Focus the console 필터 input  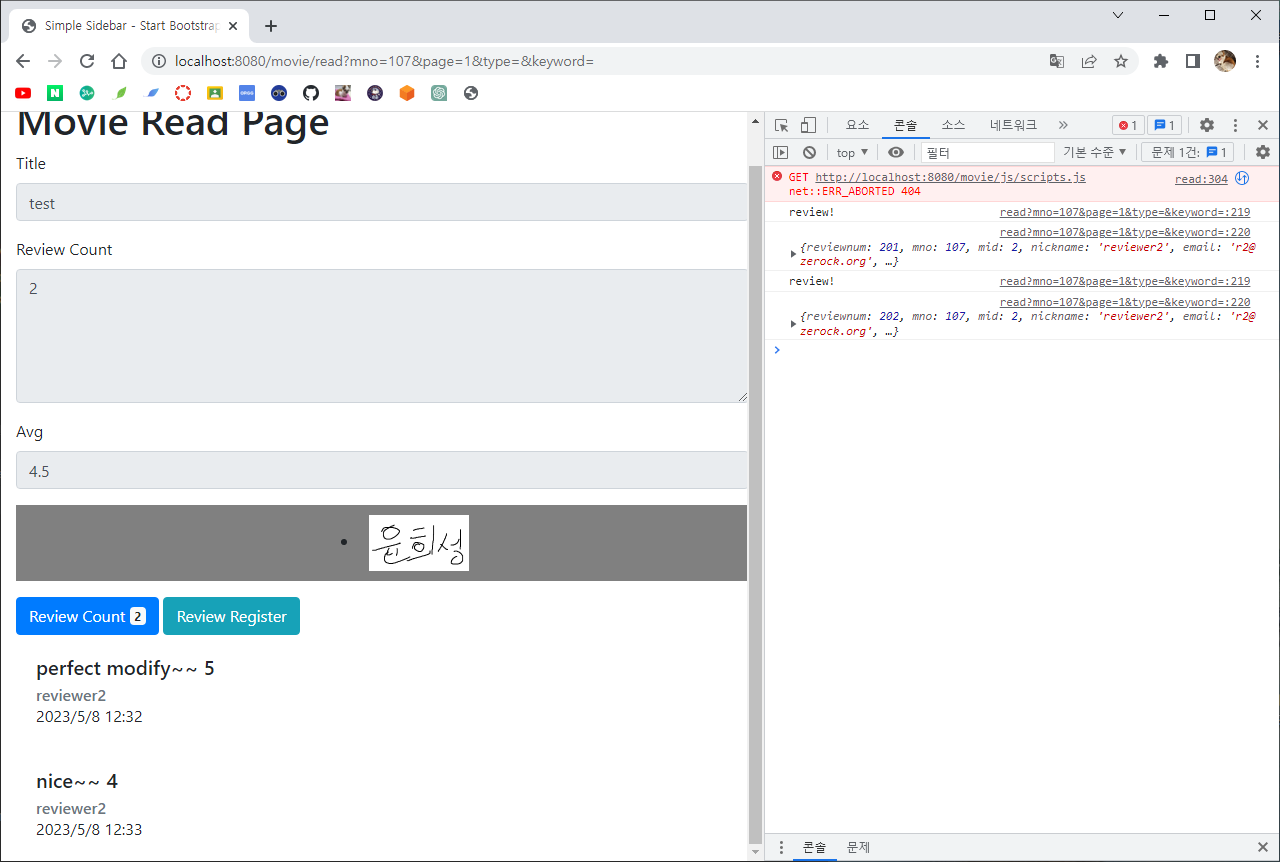[x=987, y=152]
